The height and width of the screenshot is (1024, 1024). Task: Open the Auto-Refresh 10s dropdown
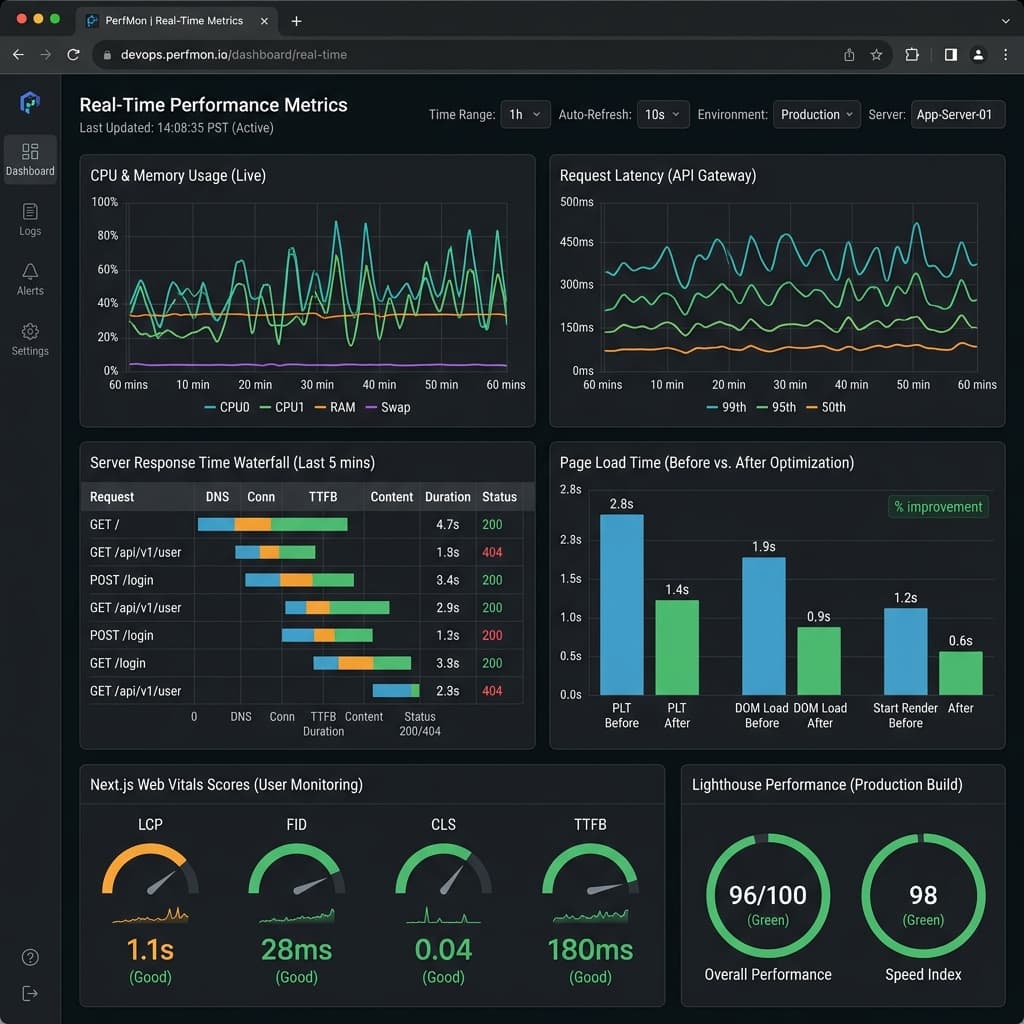662,114
